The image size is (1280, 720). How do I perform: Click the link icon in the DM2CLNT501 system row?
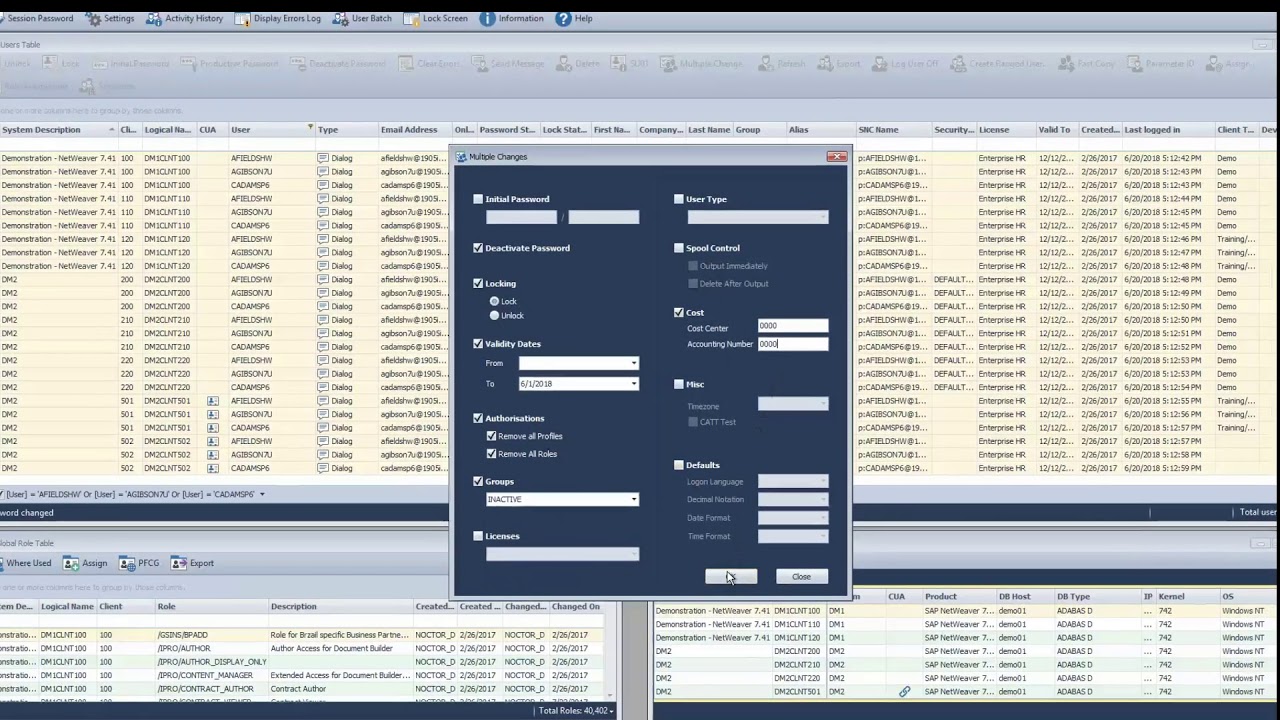(x=904, y=692)
